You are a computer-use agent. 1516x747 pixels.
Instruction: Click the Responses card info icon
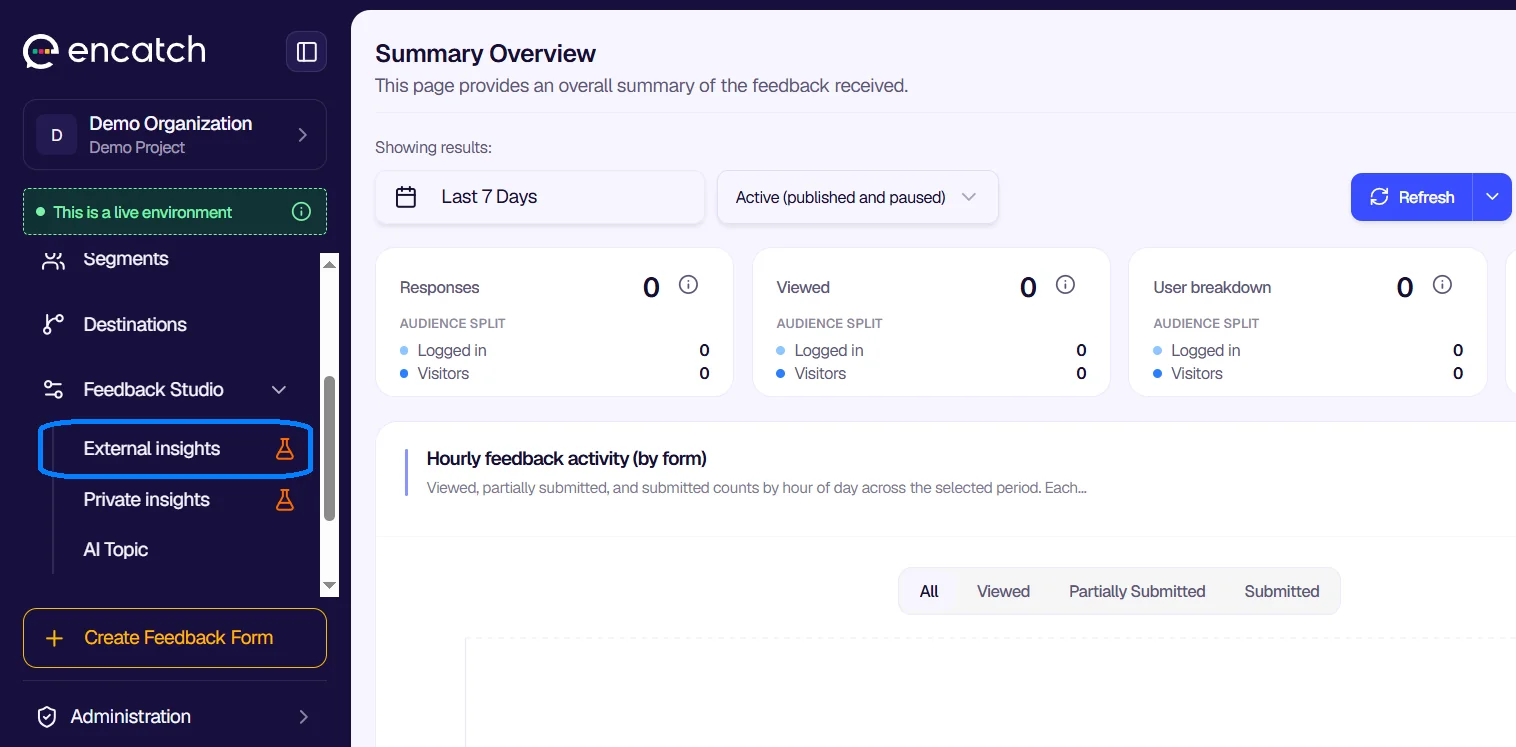[688, 285]
